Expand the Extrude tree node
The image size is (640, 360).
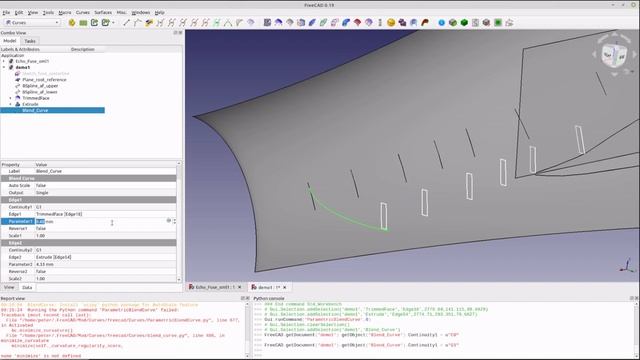click(x=11, y=104)
